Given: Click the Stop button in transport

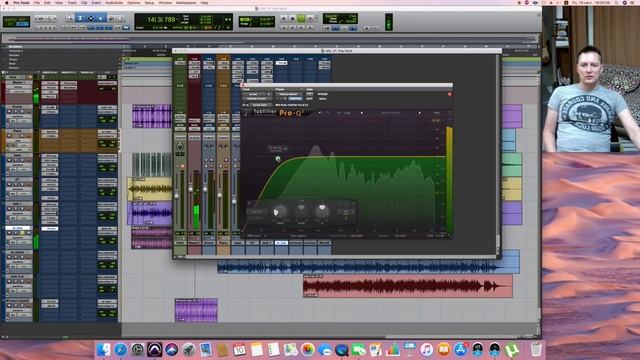Looking at the screenshot, I should coord(292,18).
